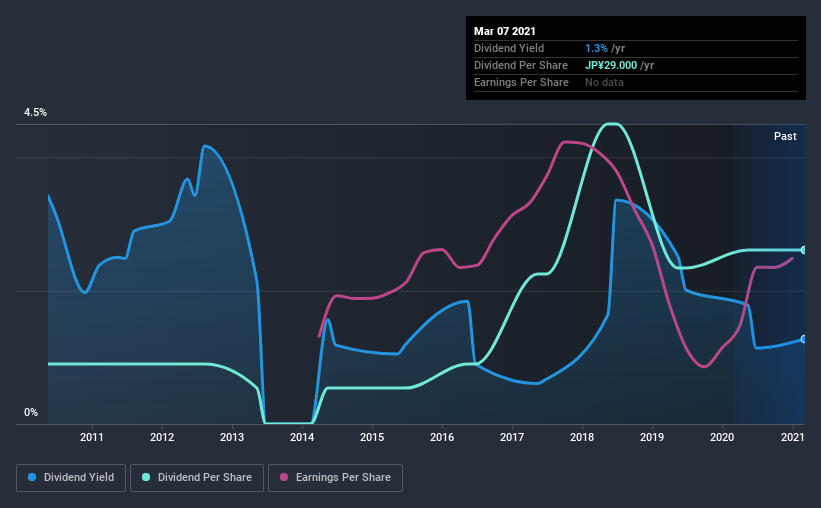Toggle the Earnings Per Share legend button
Image resolution: width=821 pixels, height=508 pixels.
point(335,478)
